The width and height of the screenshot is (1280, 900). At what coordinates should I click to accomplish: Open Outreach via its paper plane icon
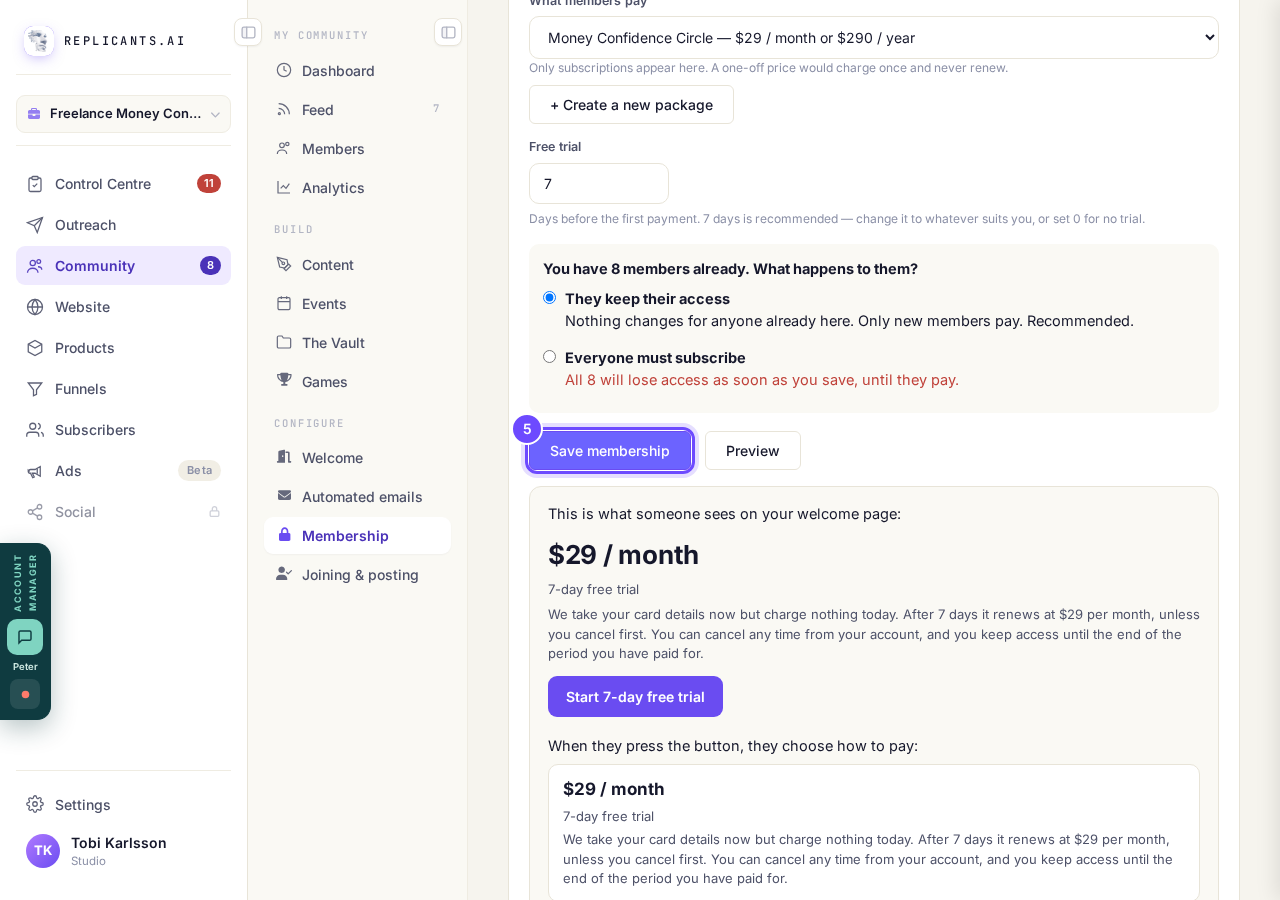[x=35, y=225]
